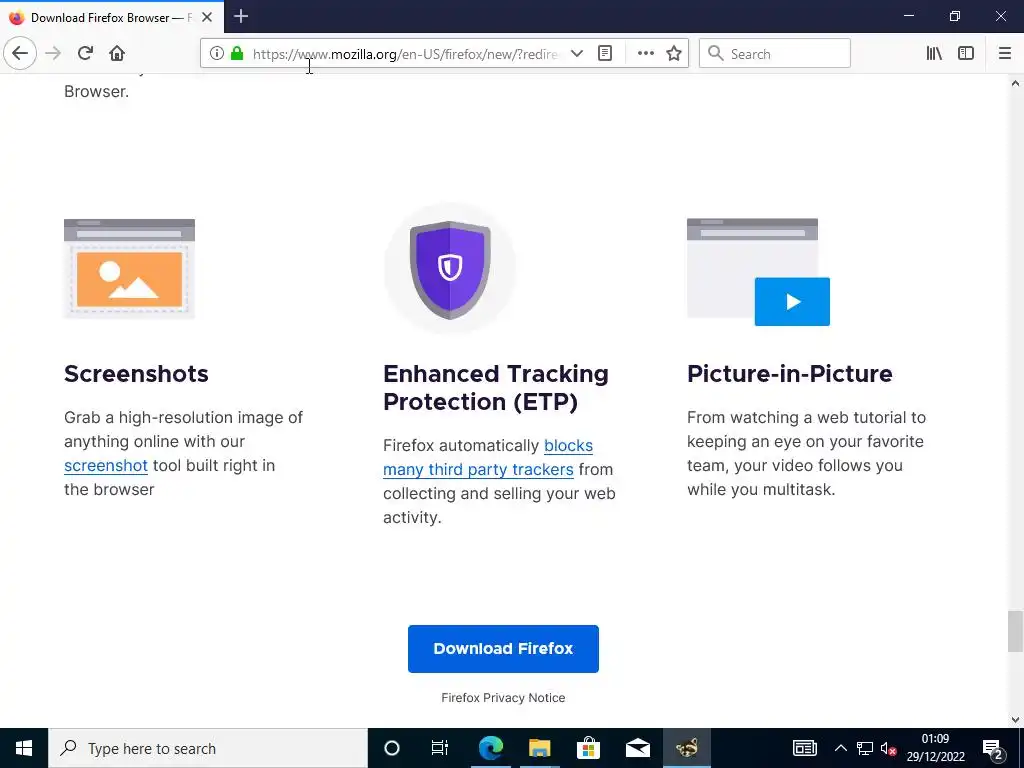Open the Firefox Privacy Notice link
This screenshot has width=1024, height=768.
pyautogui.click(x=503, y=697)
